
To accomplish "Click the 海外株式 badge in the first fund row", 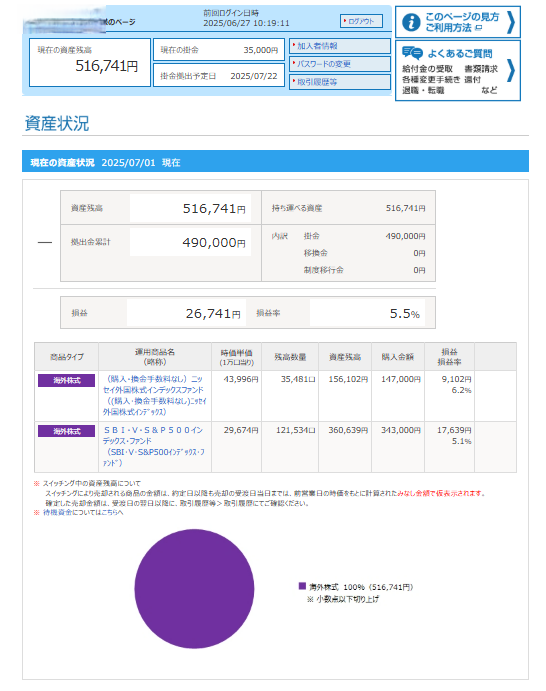I will point(67,380).
